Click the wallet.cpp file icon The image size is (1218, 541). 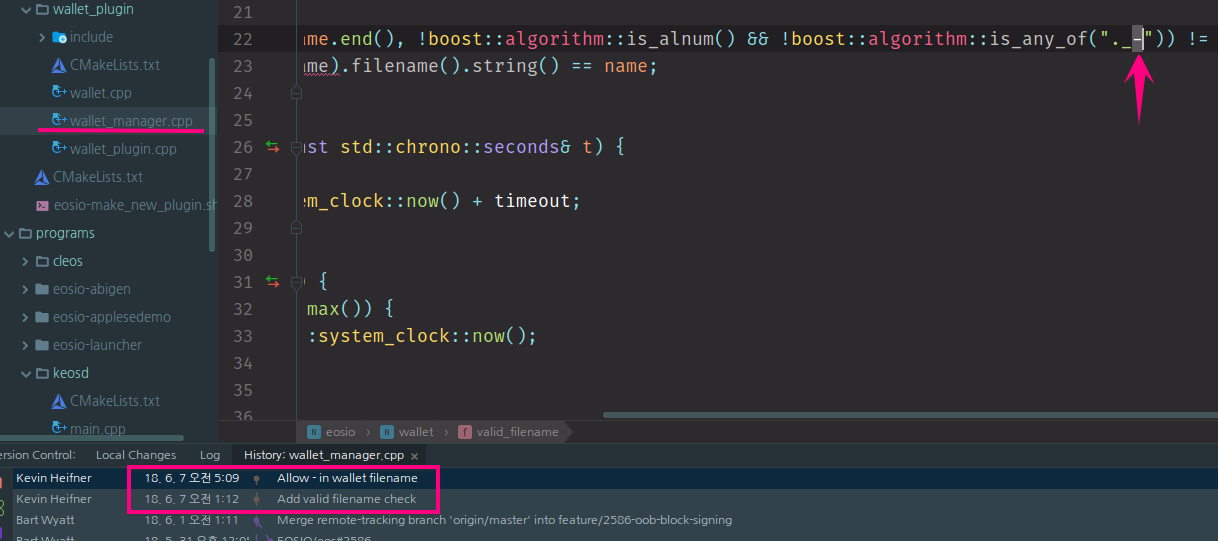click(59, 93)
